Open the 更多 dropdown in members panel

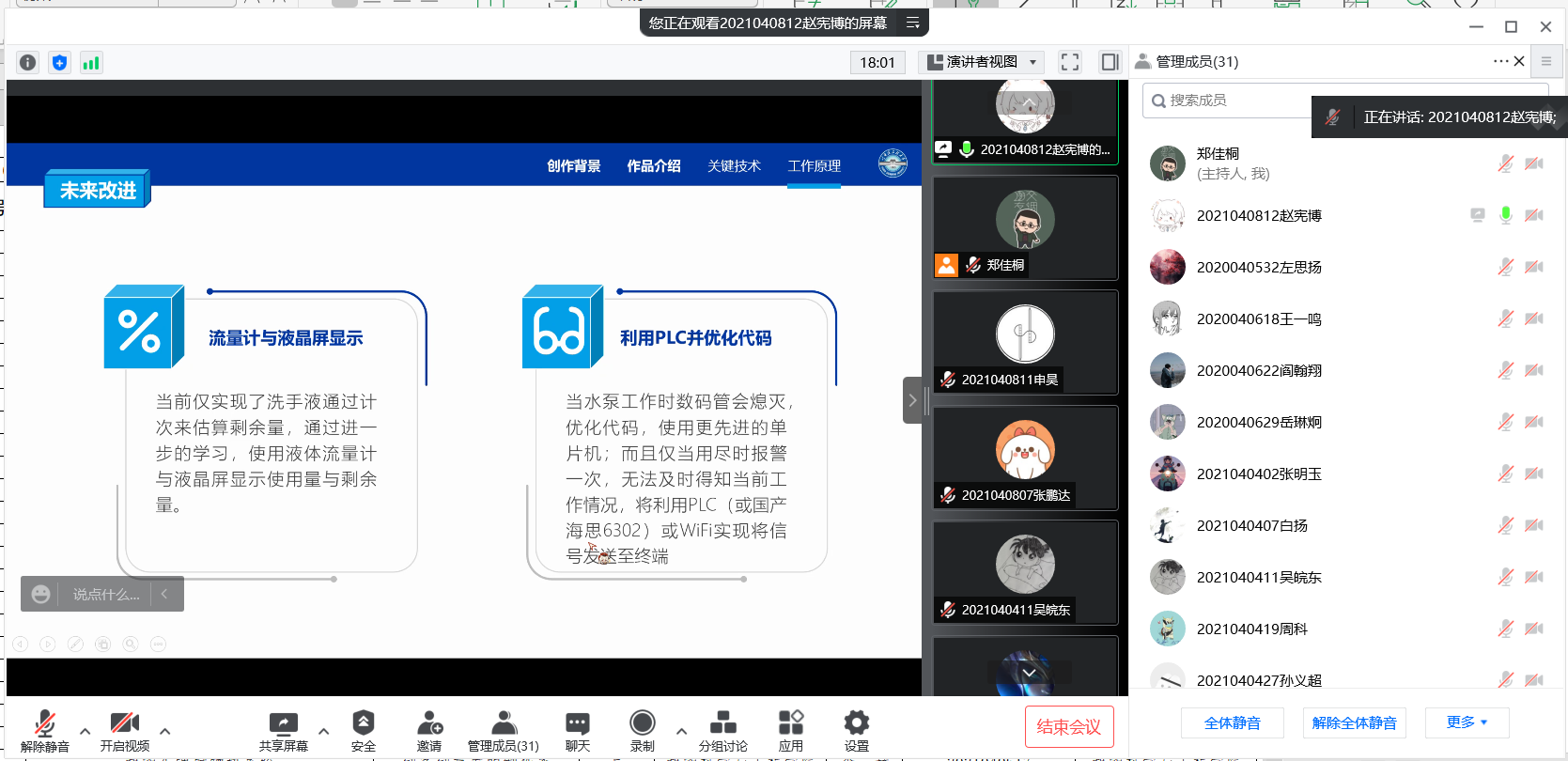point(1467,722)
